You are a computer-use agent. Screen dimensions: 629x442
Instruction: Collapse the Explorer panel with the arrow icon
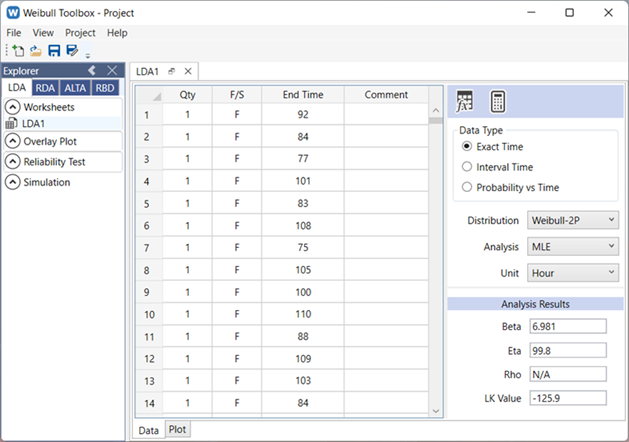[92, 70]
